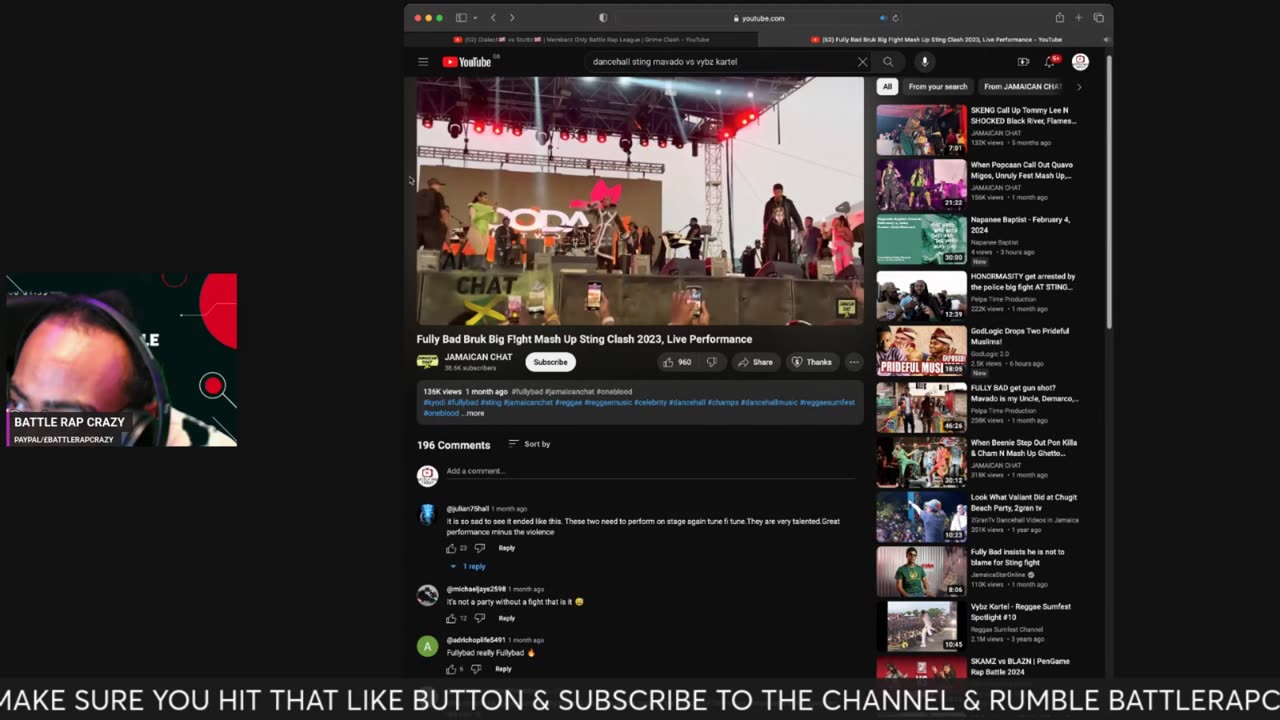Viewport: 1280px width, 720px height.
Task: Click the video player to pause
Action: 640,201
